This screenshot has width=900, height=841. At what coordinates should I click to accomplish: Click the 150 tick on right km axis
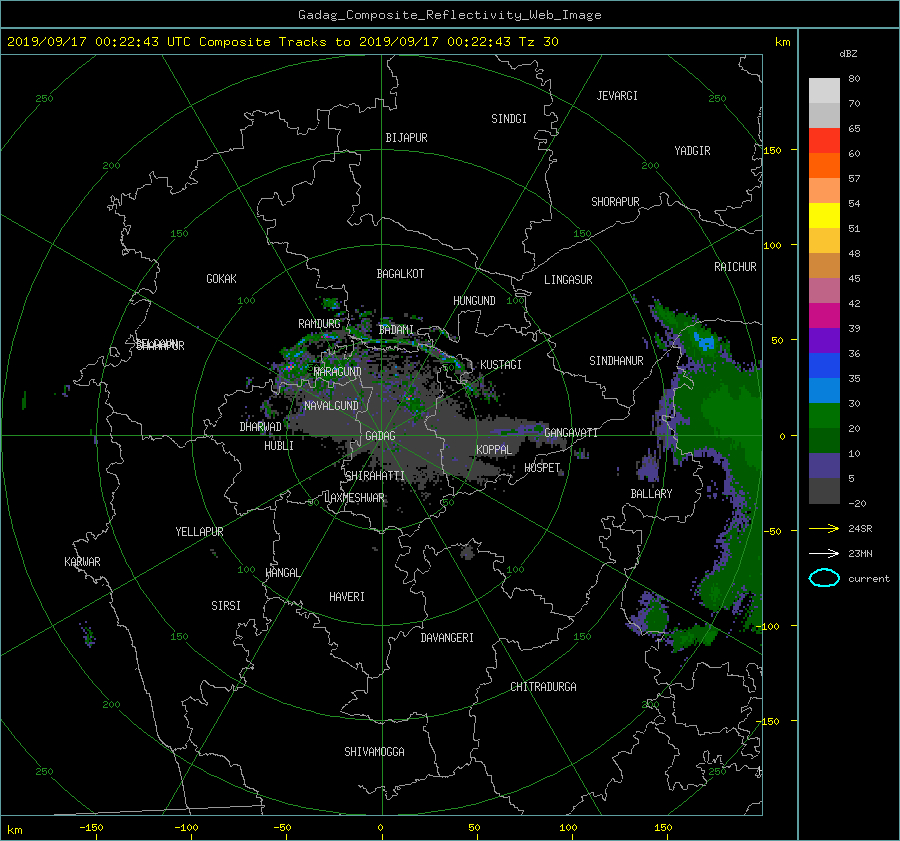click(x=773, y=150)
